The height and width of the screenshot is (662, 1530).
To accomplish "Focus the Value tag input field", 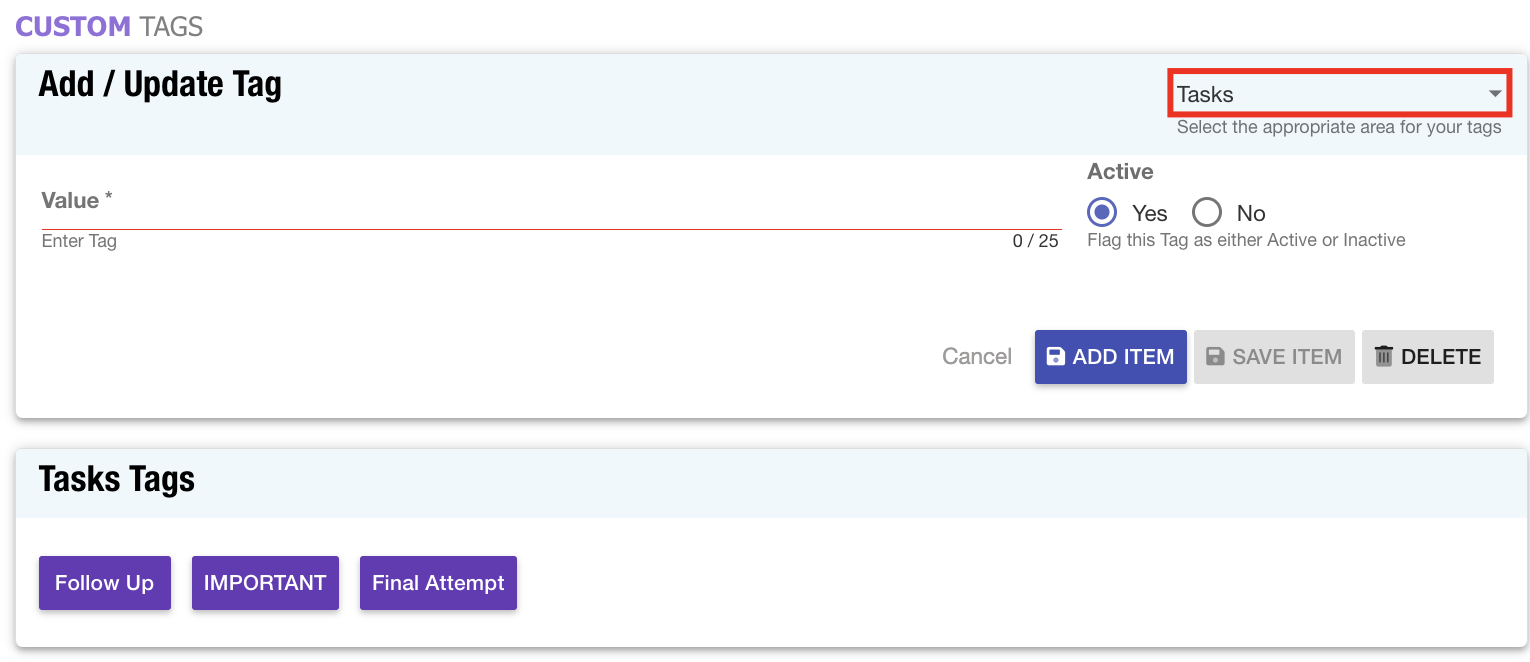I will [x=550, y=213].
